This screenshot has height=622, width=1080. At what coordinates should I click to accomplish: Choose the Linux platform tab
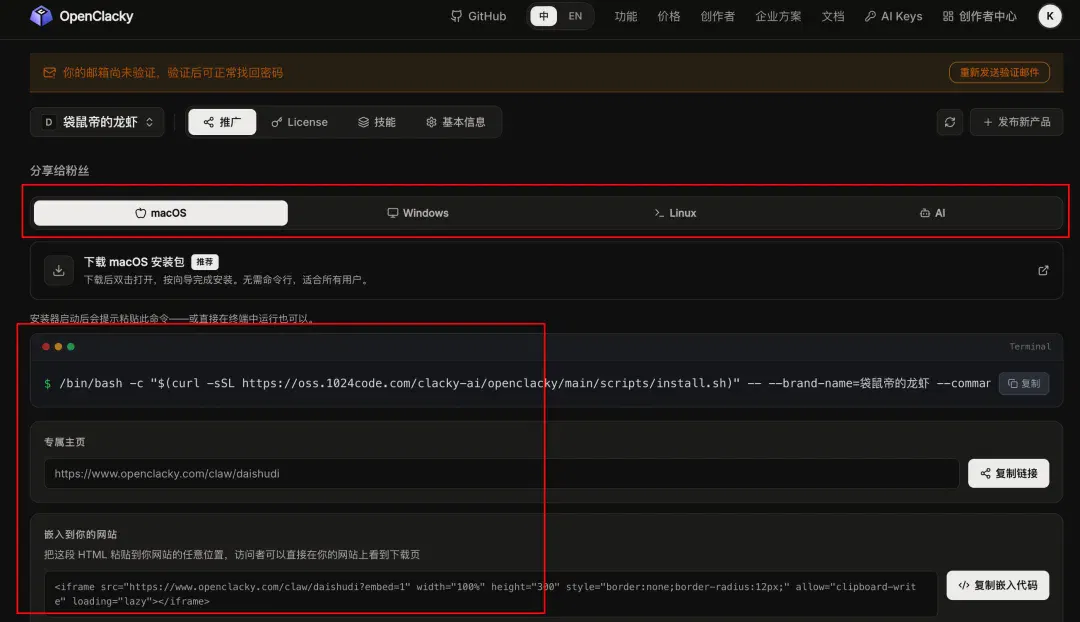pyautogui.click(x=675, y=213)
